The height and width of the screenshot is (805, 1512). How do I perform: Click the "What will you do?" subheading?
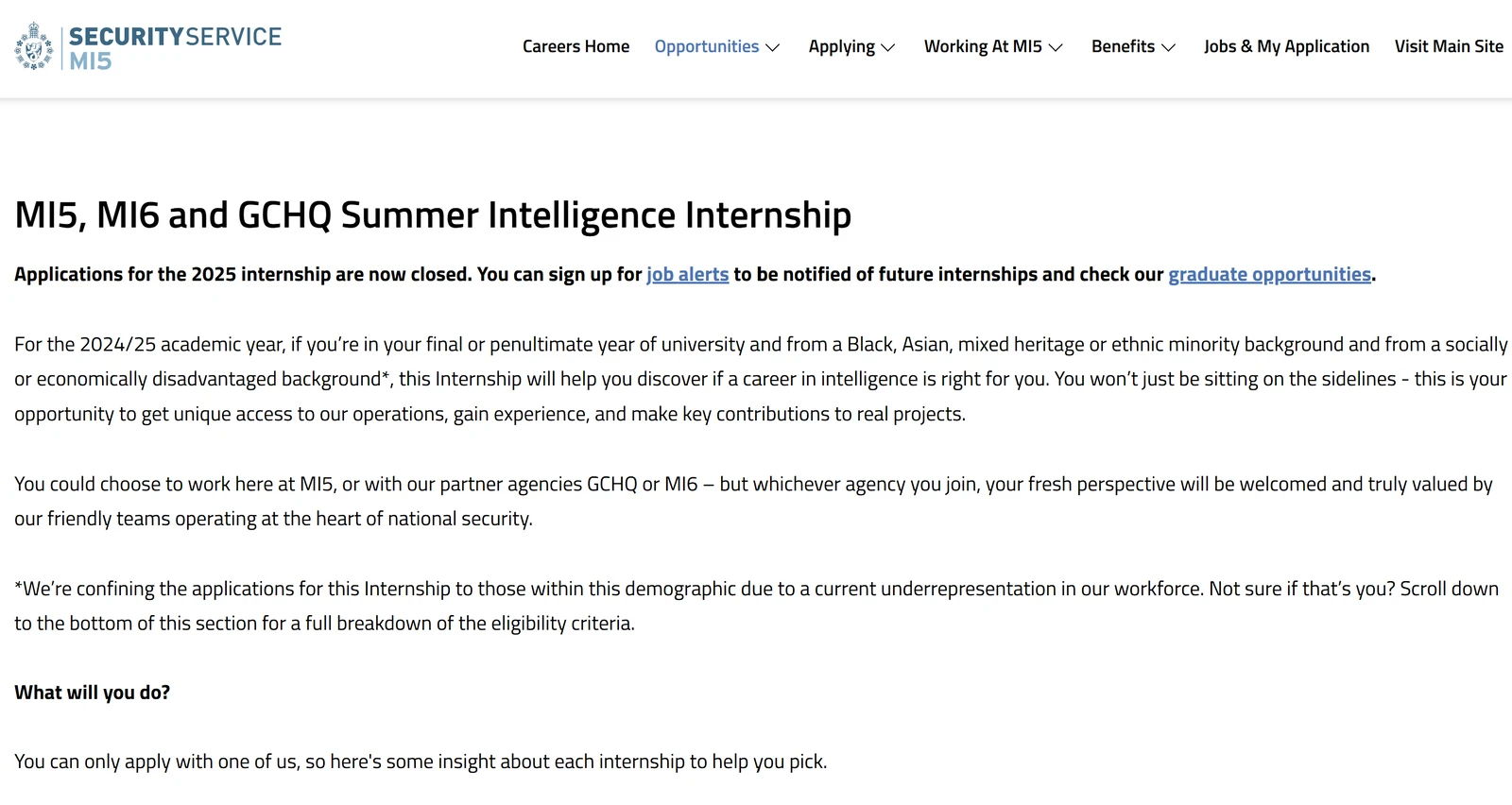pos(93,693)
